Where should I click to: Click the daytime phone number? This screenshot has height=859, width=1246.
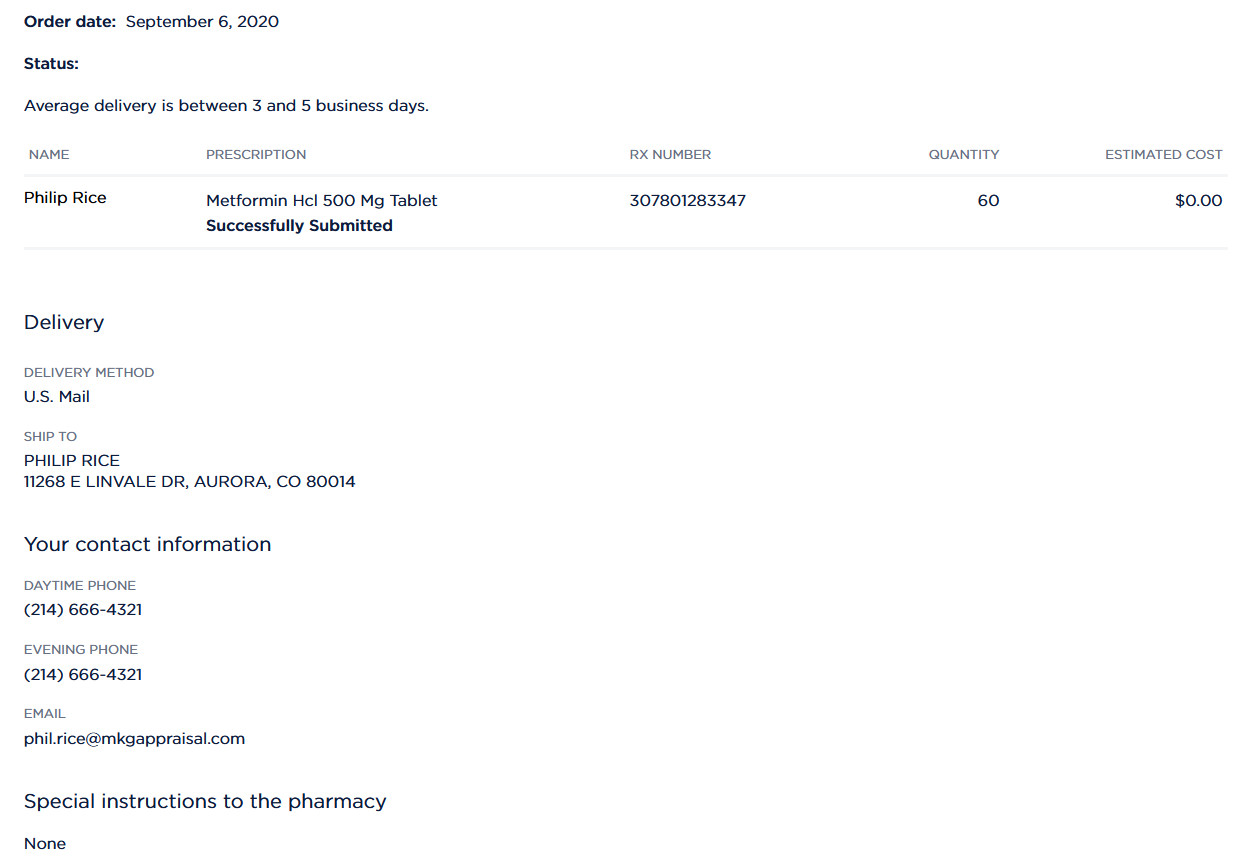click(x=83, y=609)
